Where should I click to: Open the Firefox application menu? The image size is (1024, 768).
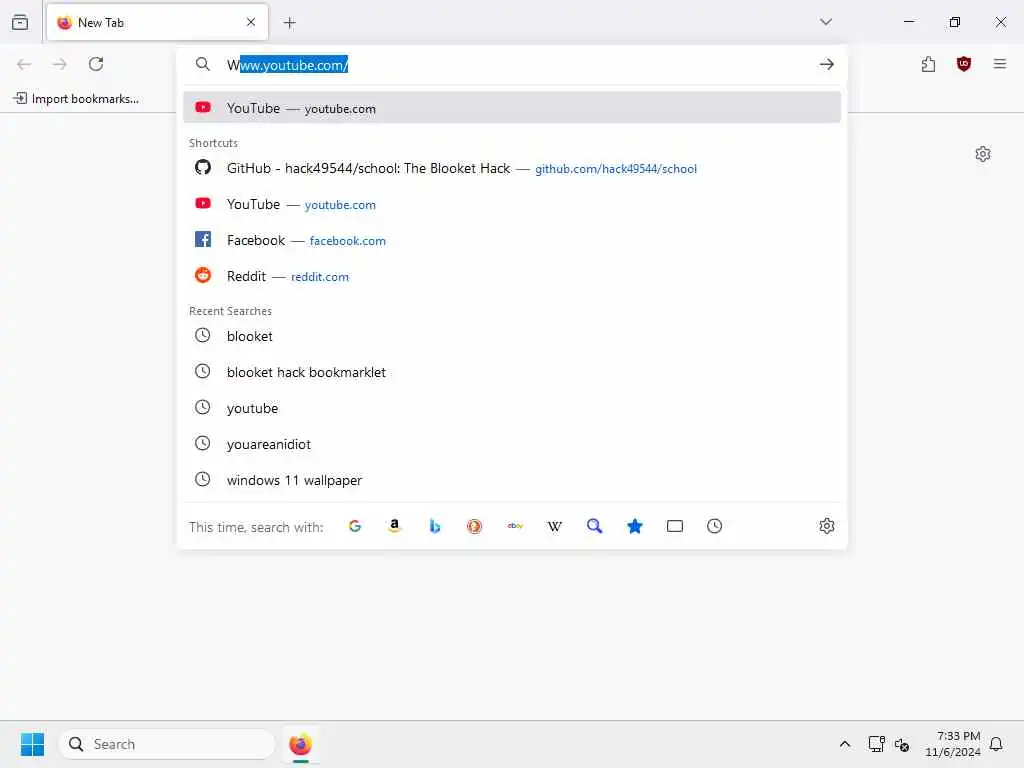click(x=999, y=64)
